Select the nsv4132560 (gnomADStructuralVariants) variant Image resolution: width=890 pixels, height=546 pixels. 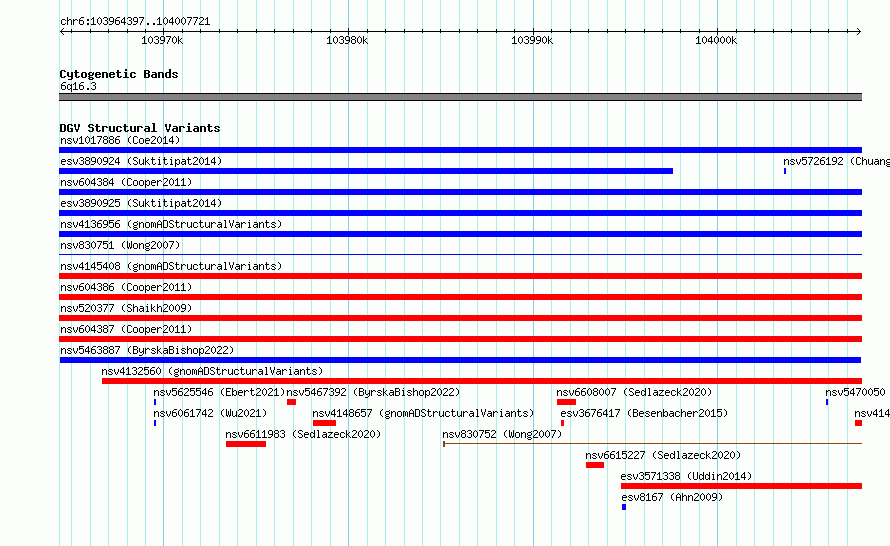click(482, 381)
